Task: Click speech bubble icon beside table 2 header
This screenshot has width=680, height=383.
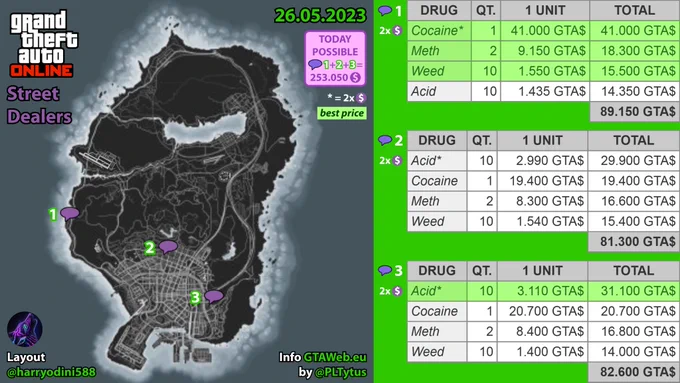Action: point(385,140)
